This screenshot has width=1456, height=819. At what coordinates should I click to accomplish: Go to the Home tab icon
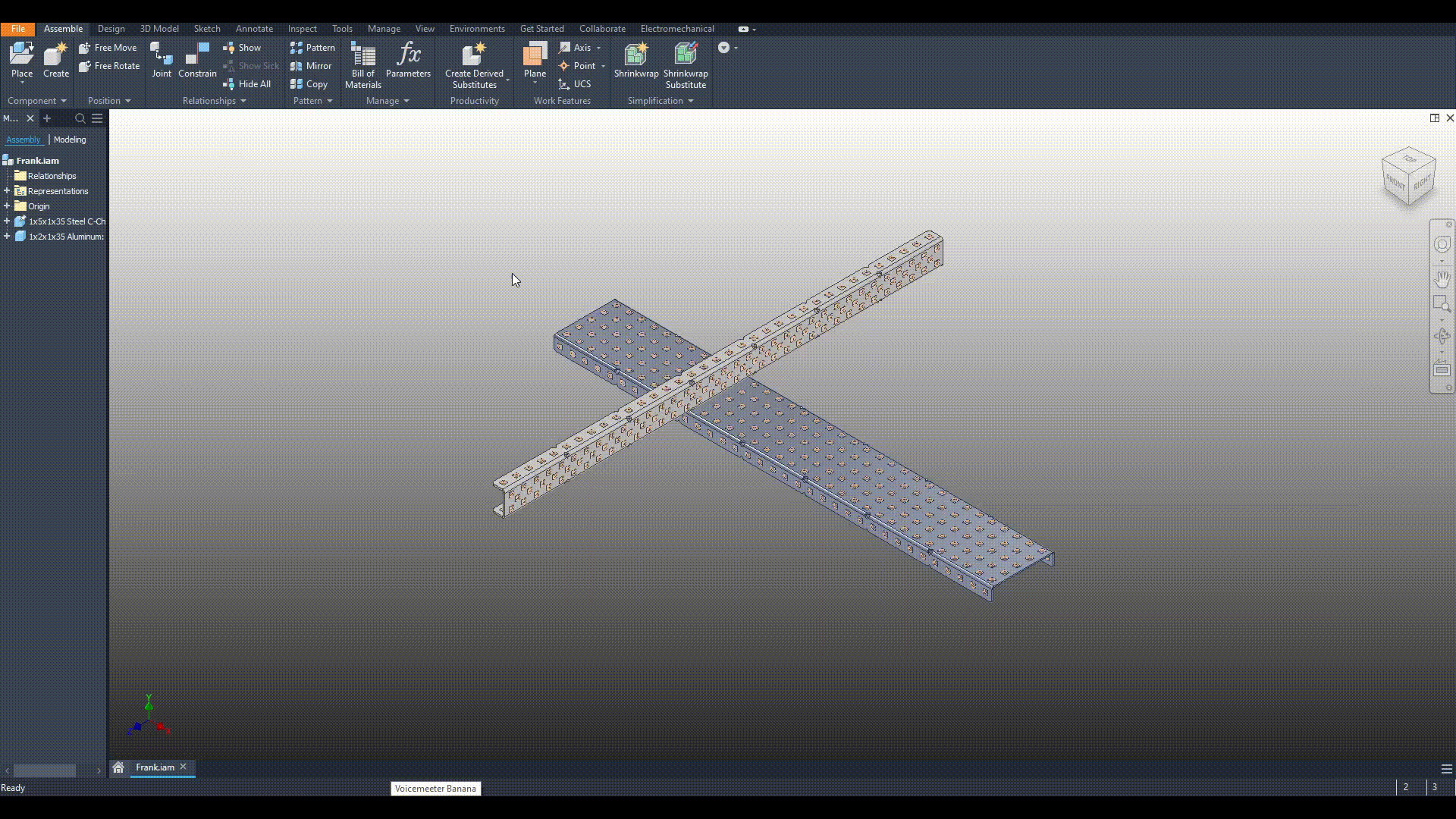pos(118,767)
